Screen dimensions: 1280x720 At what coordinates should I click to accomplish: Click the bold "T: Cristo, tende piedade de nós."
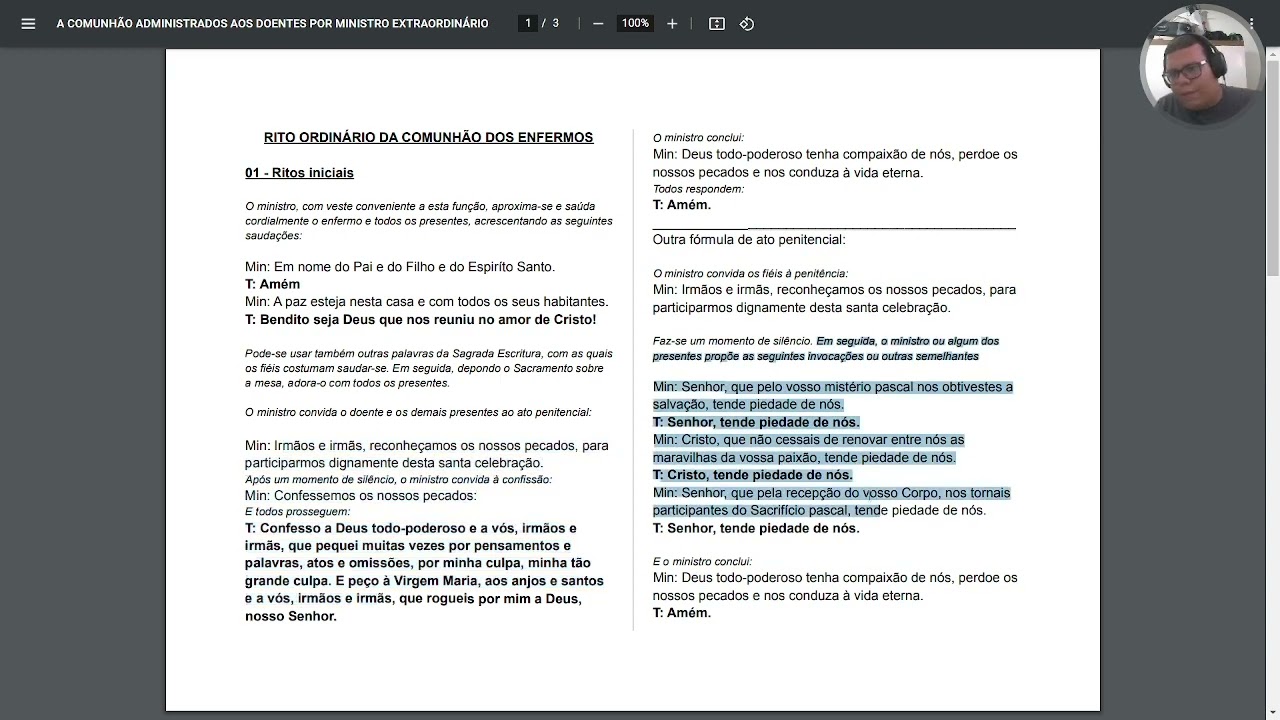pos(753,475)
